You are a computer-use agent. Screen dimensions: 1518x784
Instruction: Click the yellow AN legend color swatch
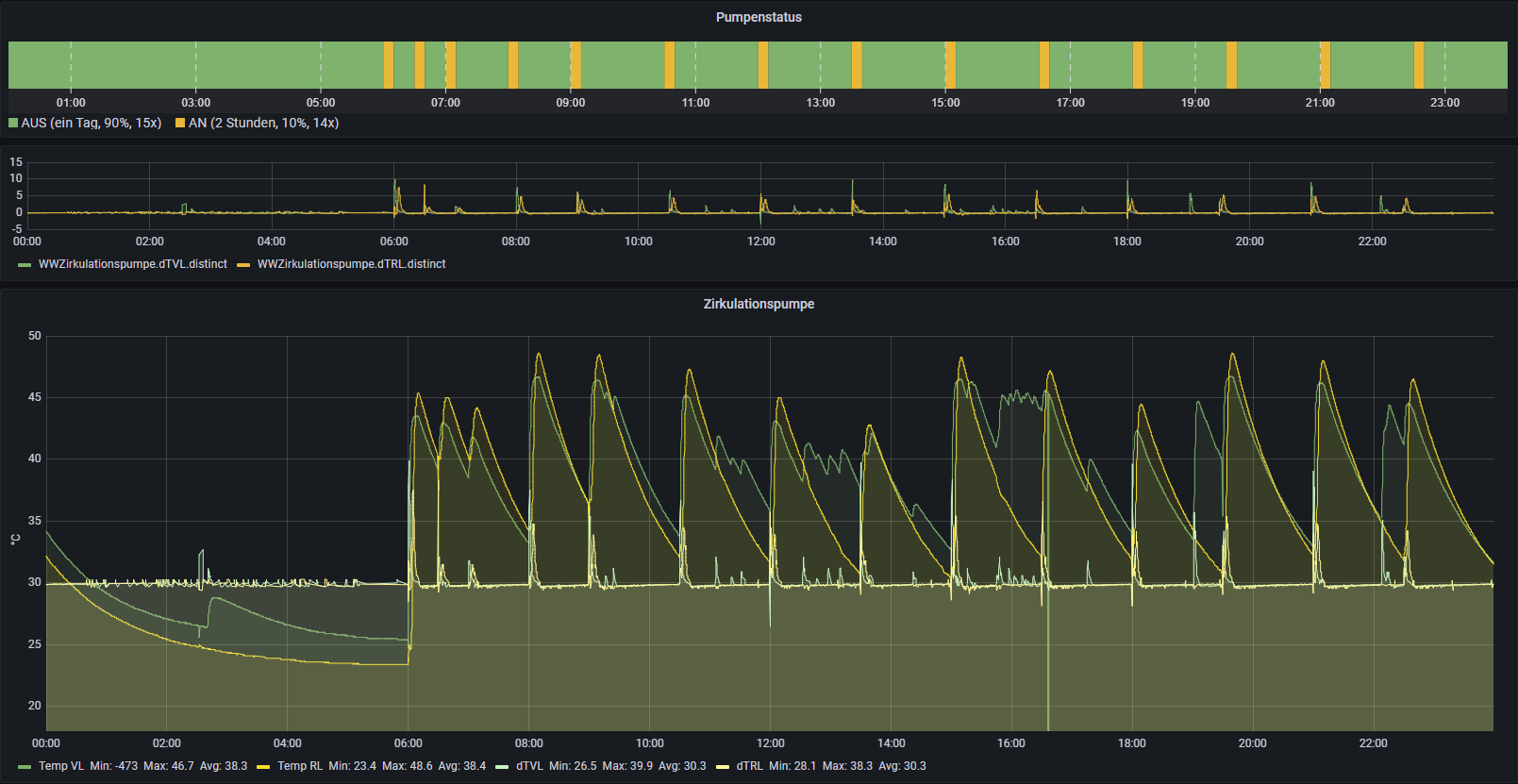click(x=180, y=123)
